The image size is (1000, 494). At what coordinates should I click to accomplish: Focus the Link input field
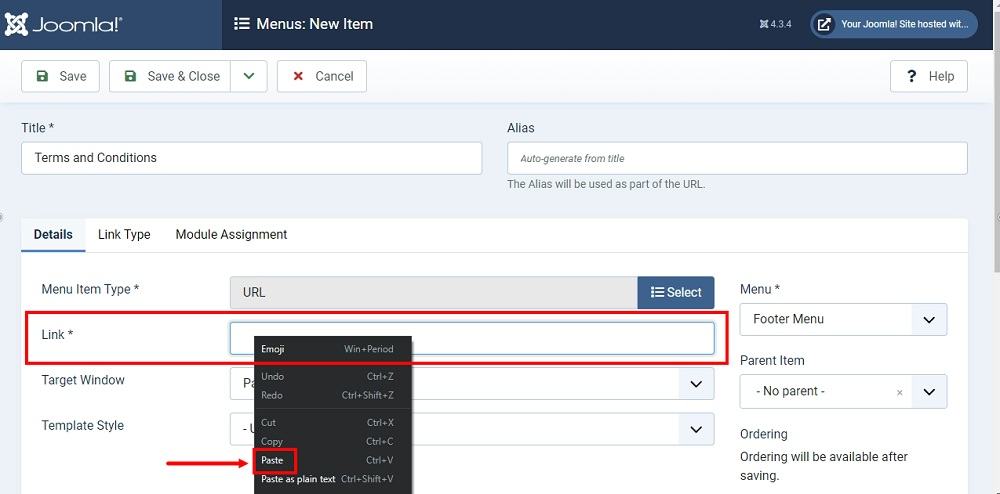coord(472,338)
